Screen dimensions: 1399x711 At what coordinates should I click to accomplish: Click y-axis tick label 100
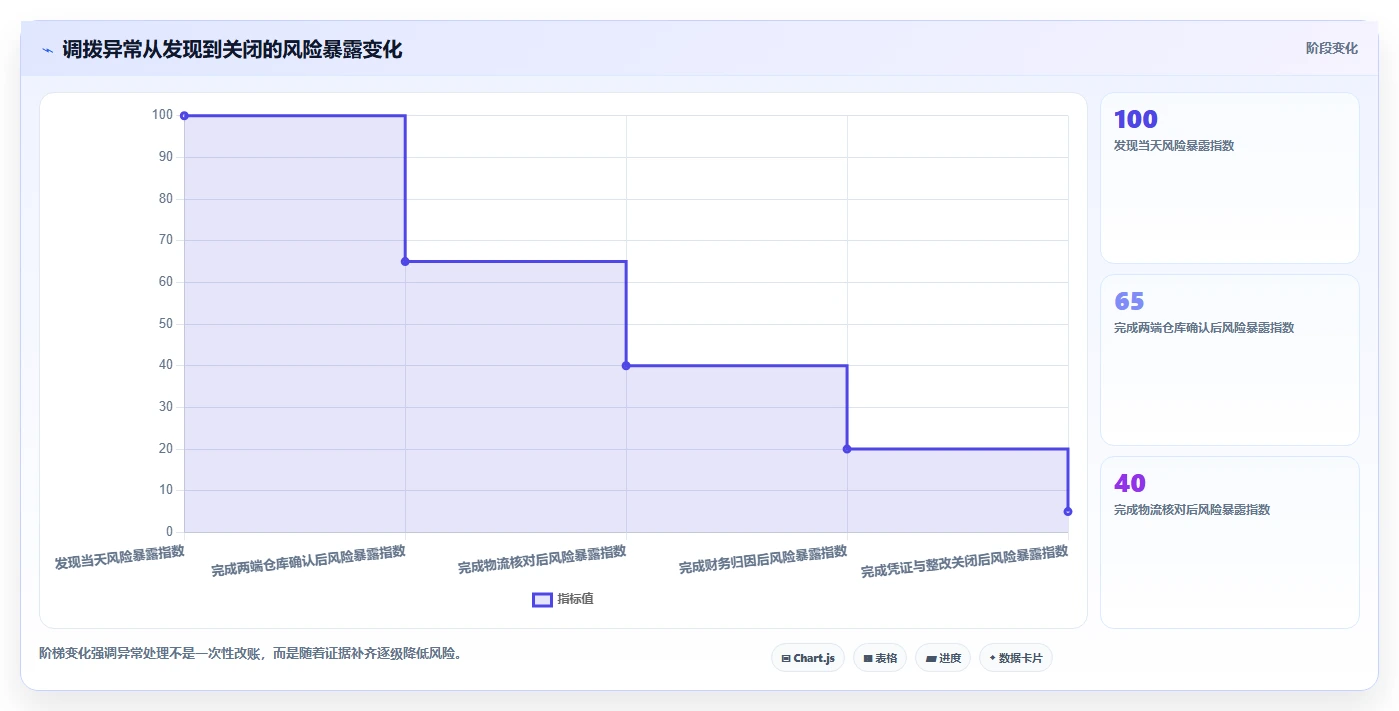(x=163, y=115)
